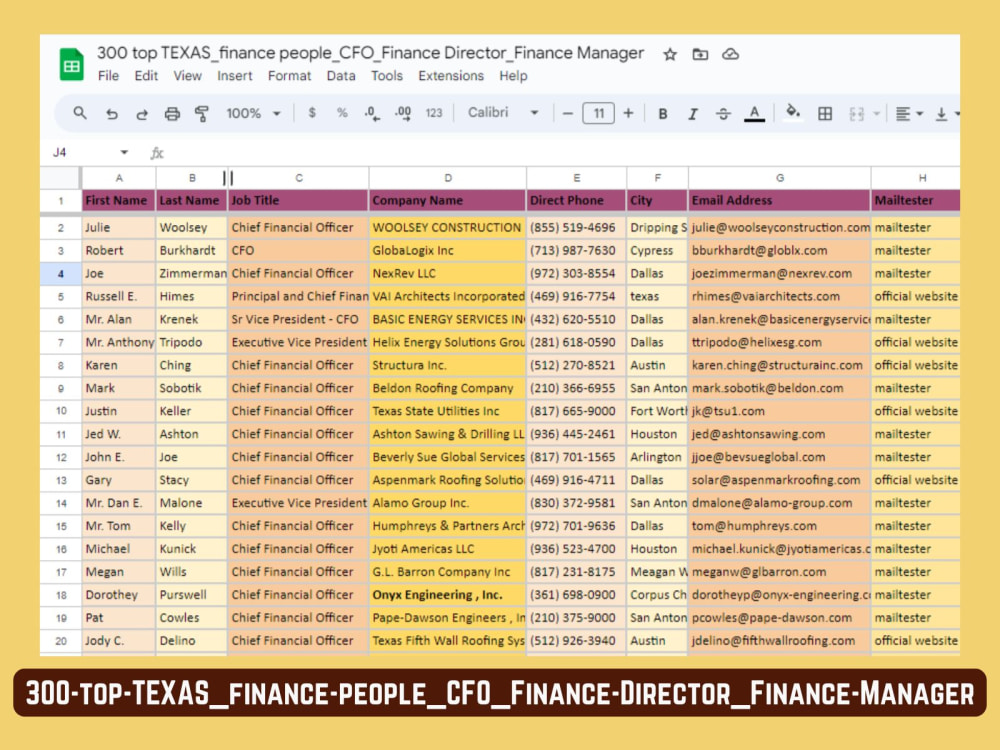This screenshot has height=750, width=1000.
Task: Move document using the folder icon
Action: pyautogui.click(x=700, y=55)
